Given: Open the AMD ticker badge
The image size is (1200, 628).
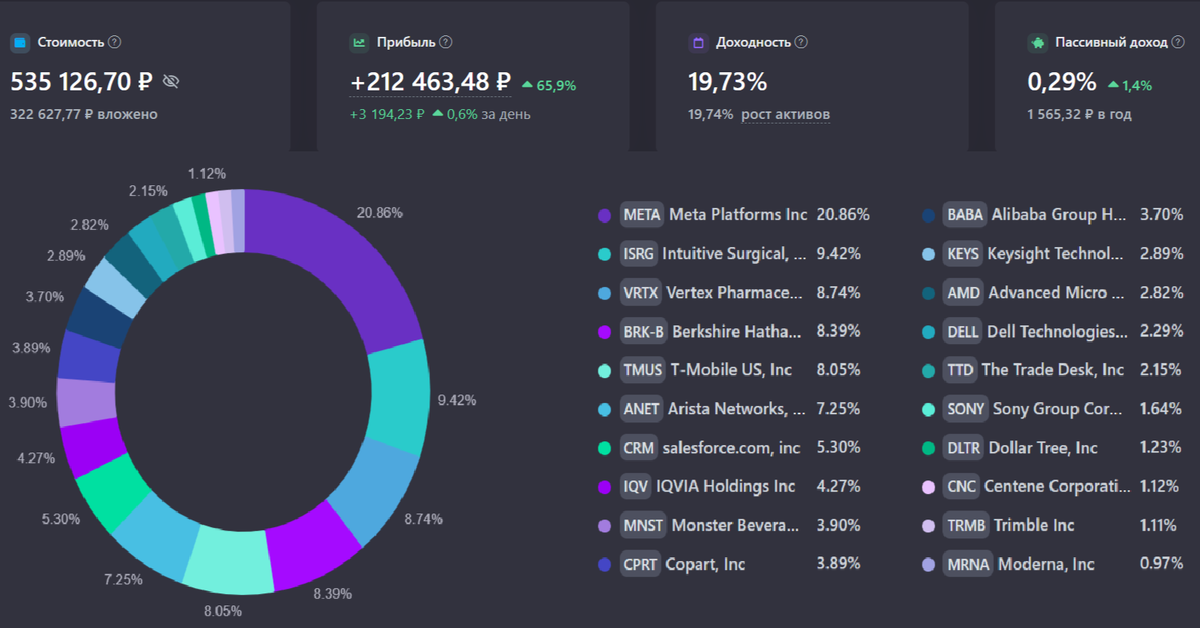Looking at the screenshot, I should pos(963,293).
